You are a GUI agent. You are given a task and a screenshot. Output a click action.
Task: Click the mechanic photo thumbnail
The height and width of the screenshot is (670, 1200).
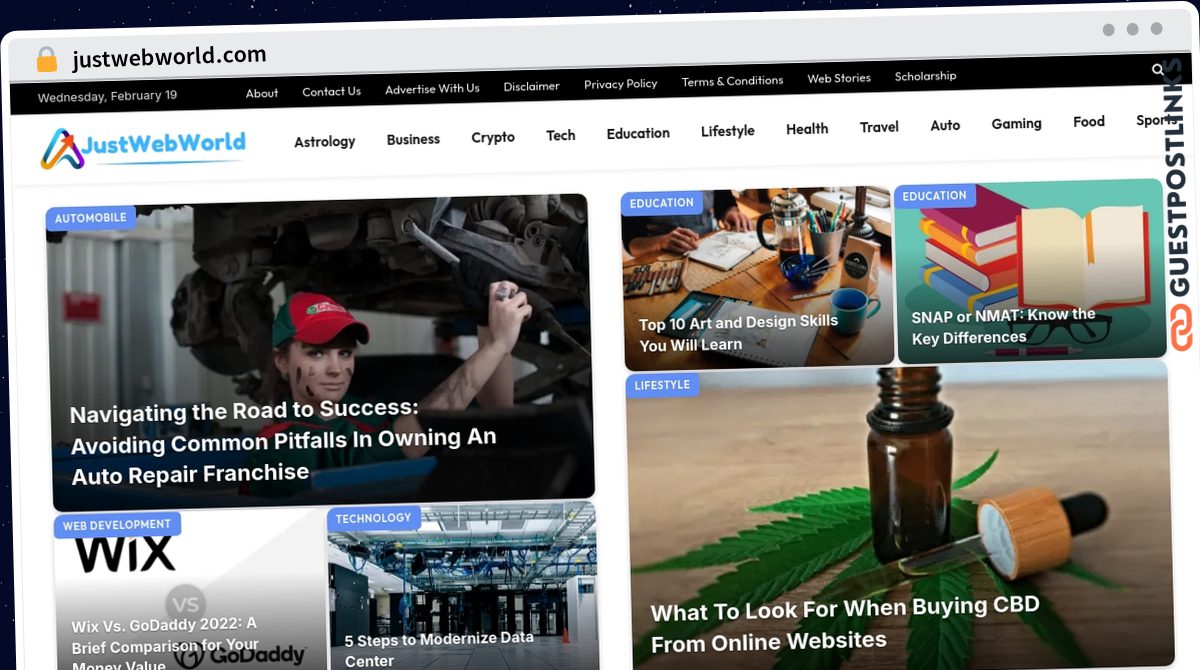tap(320, 350)
